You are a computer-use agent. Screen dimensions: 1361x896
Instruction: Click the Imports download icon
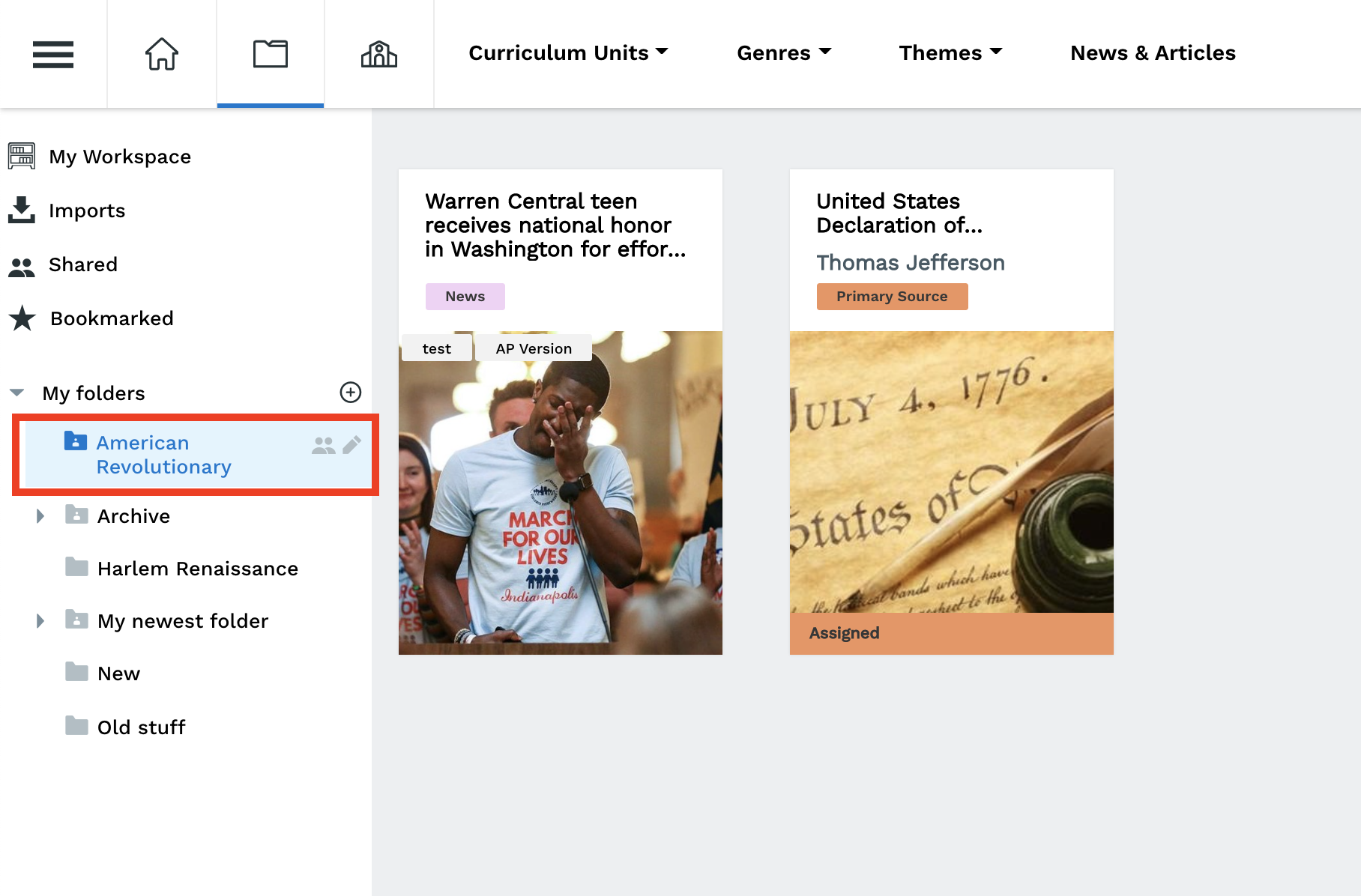click(22, 211)
